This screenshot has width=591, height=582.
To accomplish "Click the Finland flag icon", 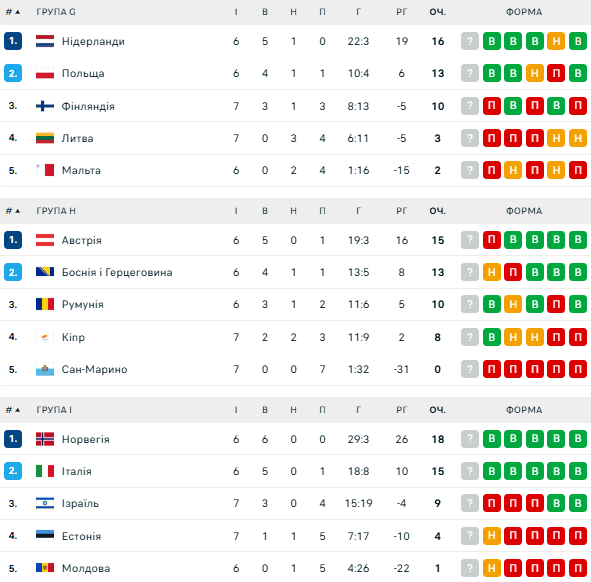I will [45, 106].
